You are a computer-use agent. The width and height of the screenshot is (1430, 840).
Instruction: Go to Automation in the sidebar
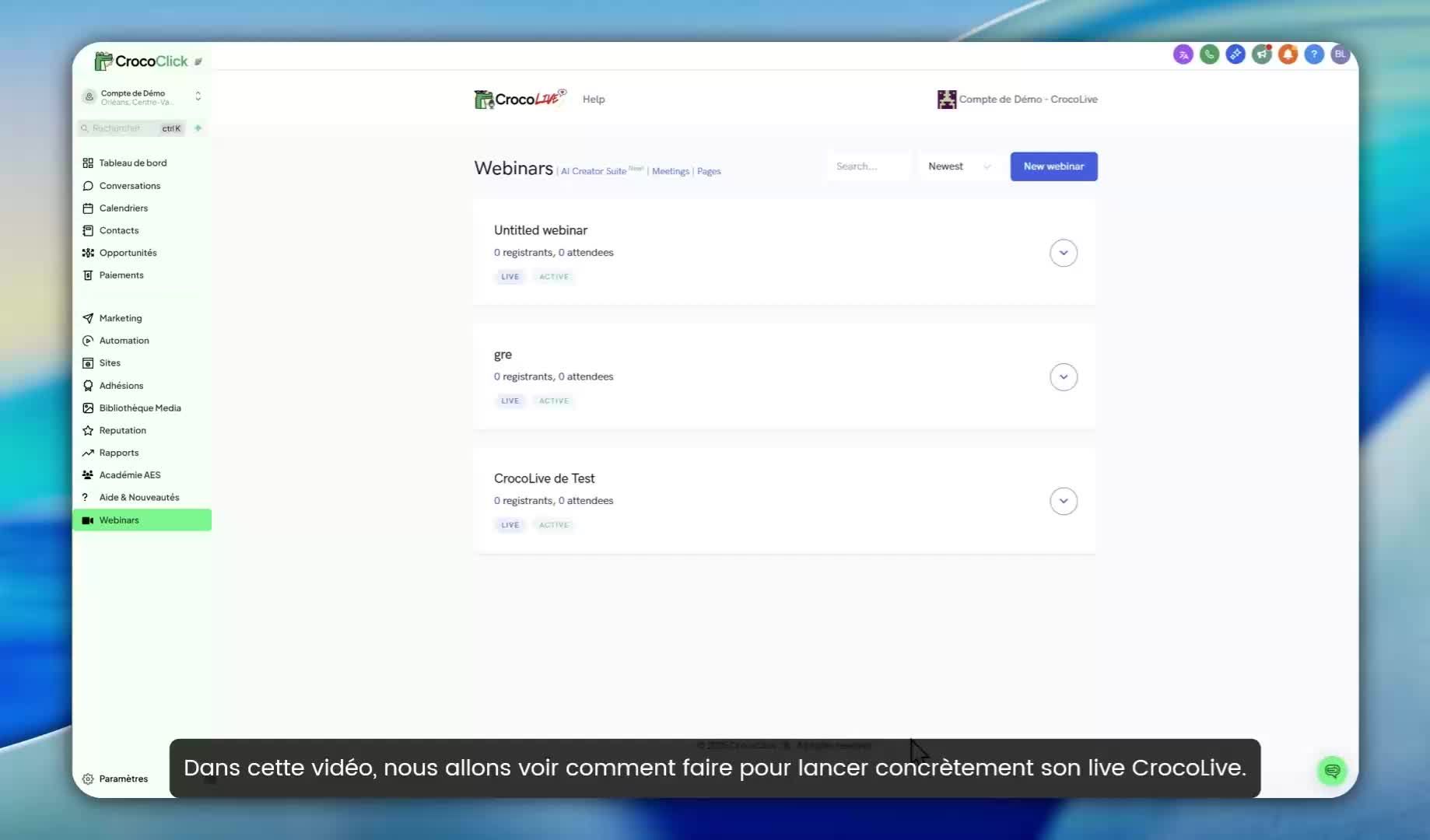point(124,341)
